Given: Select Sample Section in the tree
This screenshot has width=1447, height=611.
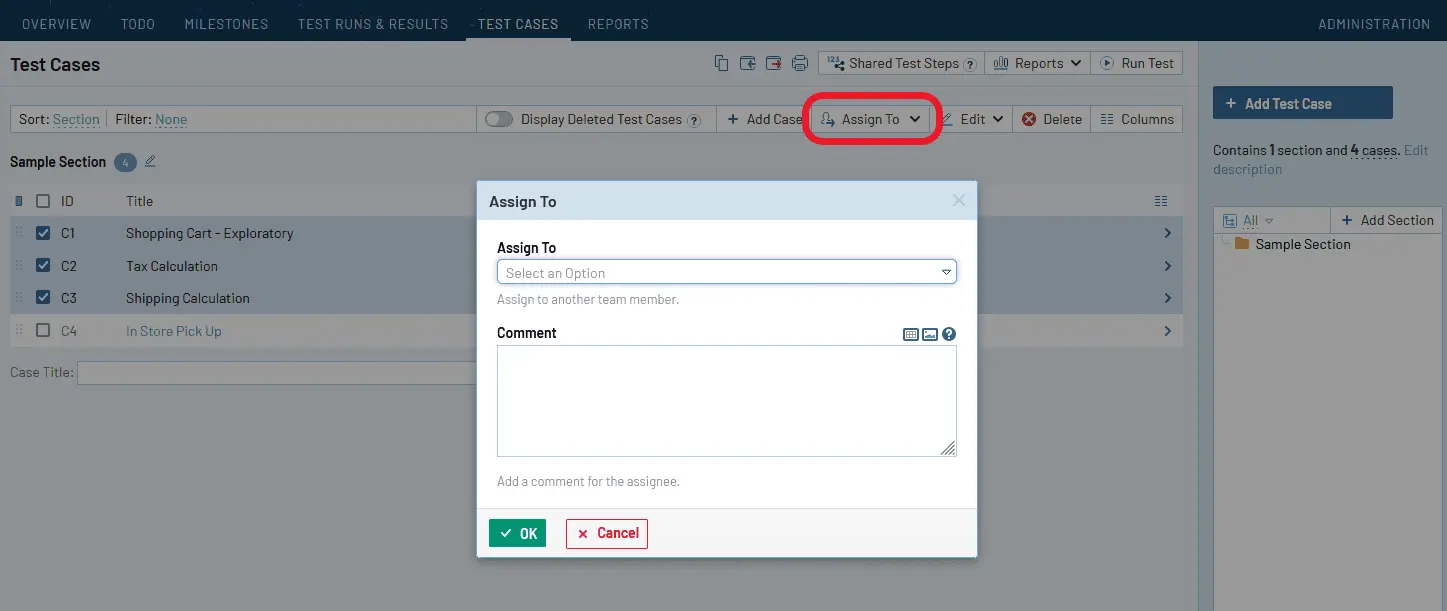Looking at the screenshot, I should point(1302,244).
